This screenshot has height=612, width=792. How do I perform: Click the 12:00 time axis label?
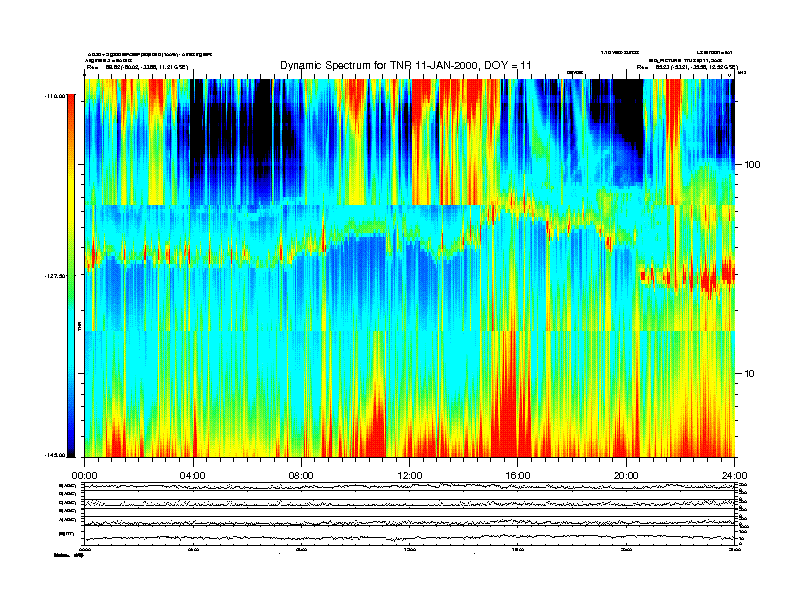[410, 475]
